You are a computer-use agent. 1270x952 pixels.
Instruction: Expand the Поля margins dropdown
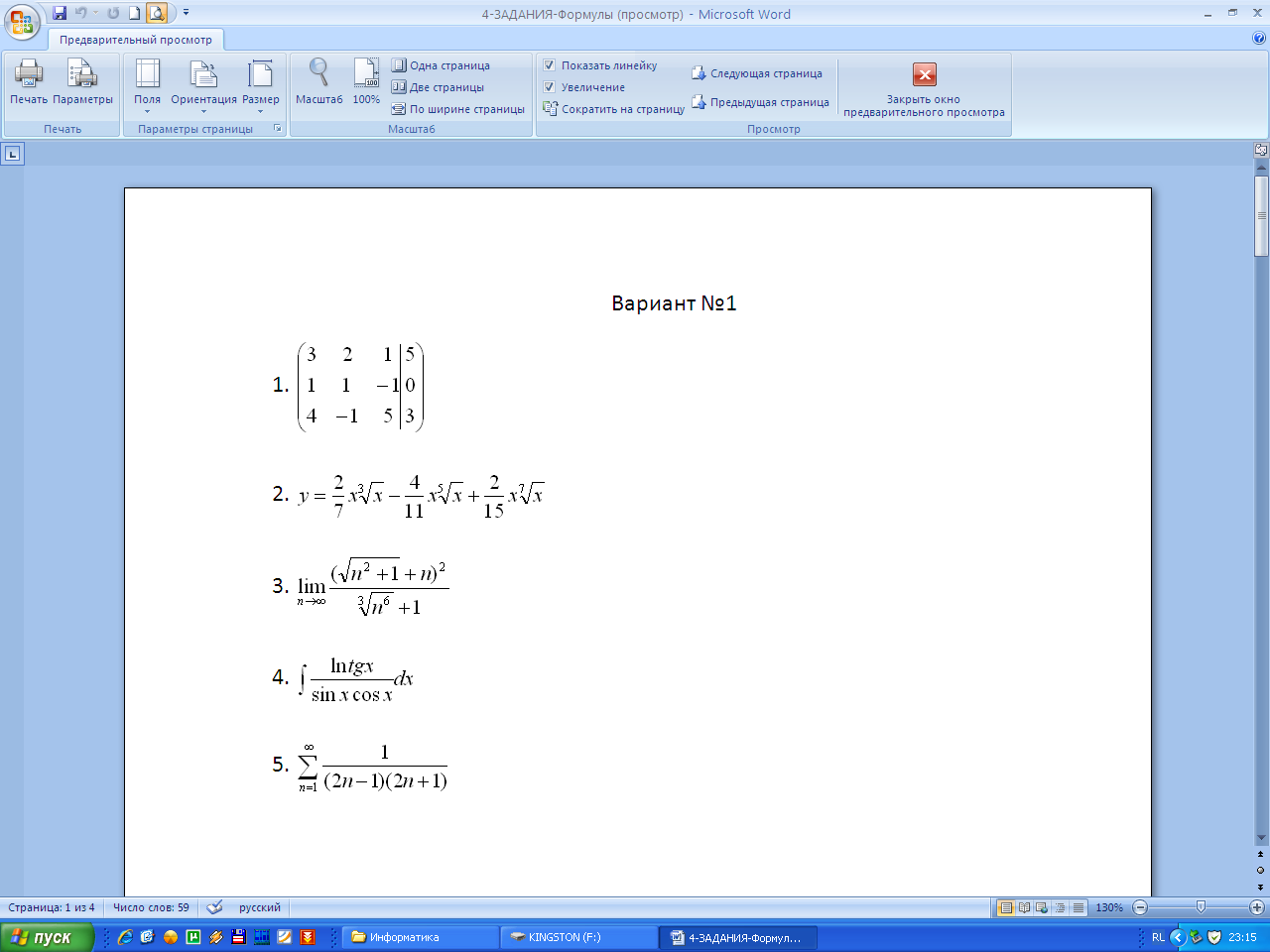[x=148, y=85]
